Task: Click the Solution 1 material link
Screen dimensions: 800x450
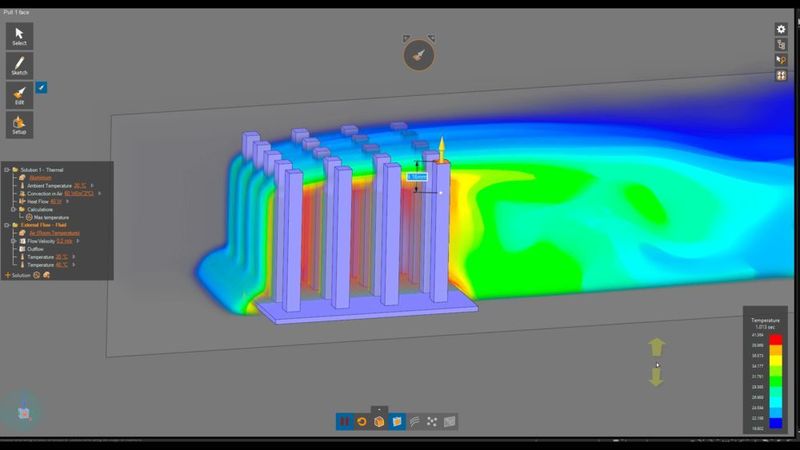Action: 40,178
